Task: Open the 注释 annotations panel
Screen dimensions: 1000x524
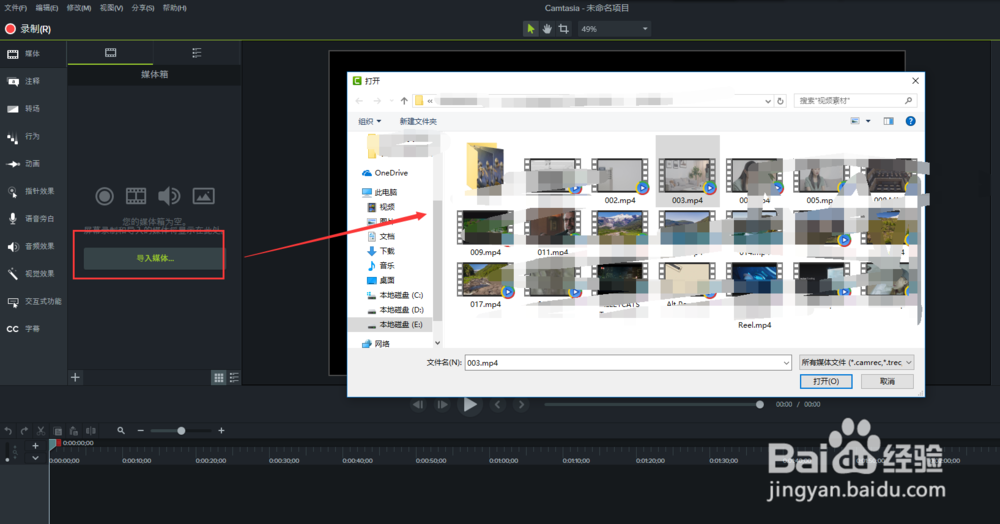Action: 33,82
